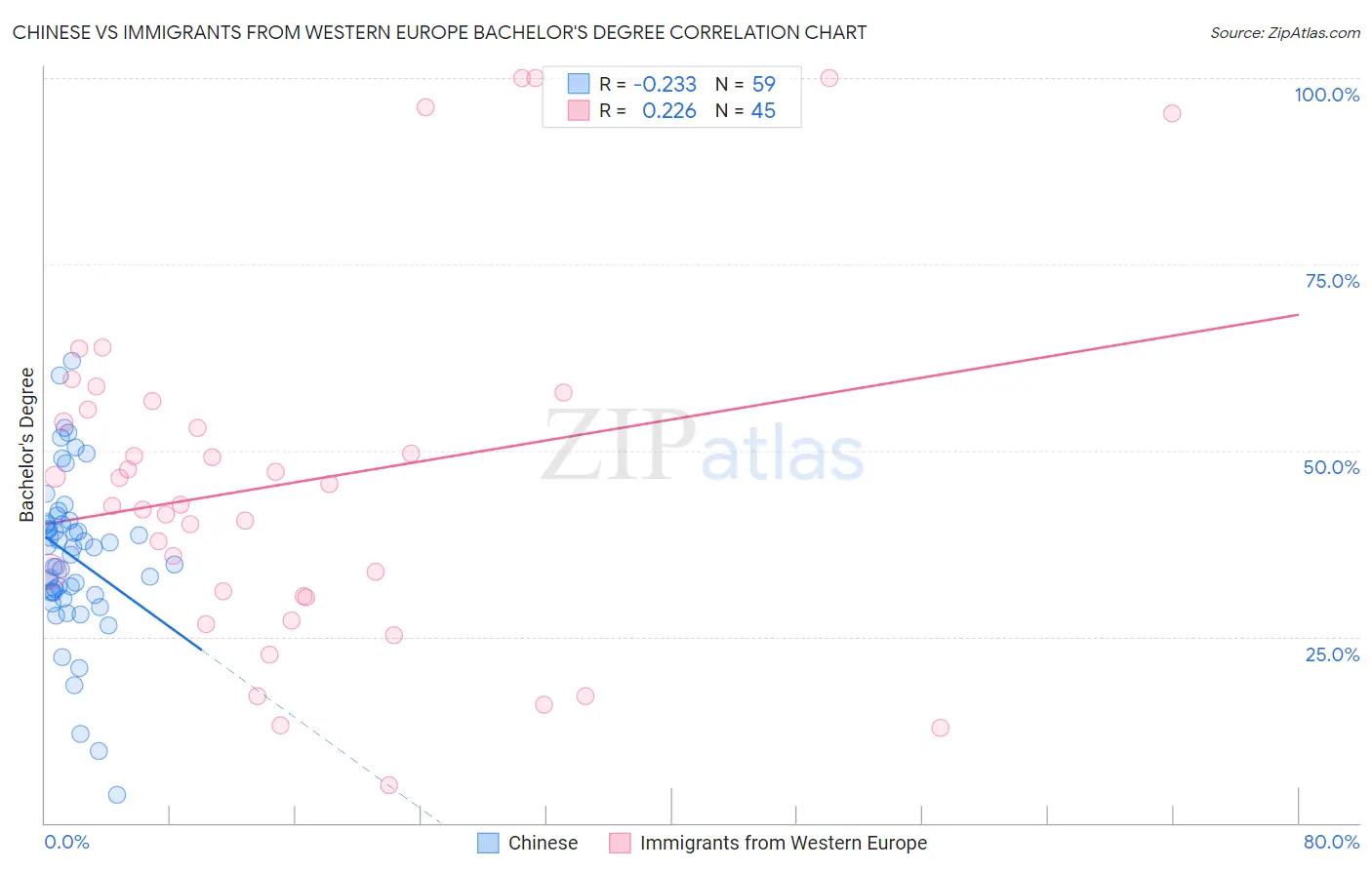Click the 75.0% y-axis label
The height and width of the screenshot is (870, 1372).
[x=1332, y=281]
